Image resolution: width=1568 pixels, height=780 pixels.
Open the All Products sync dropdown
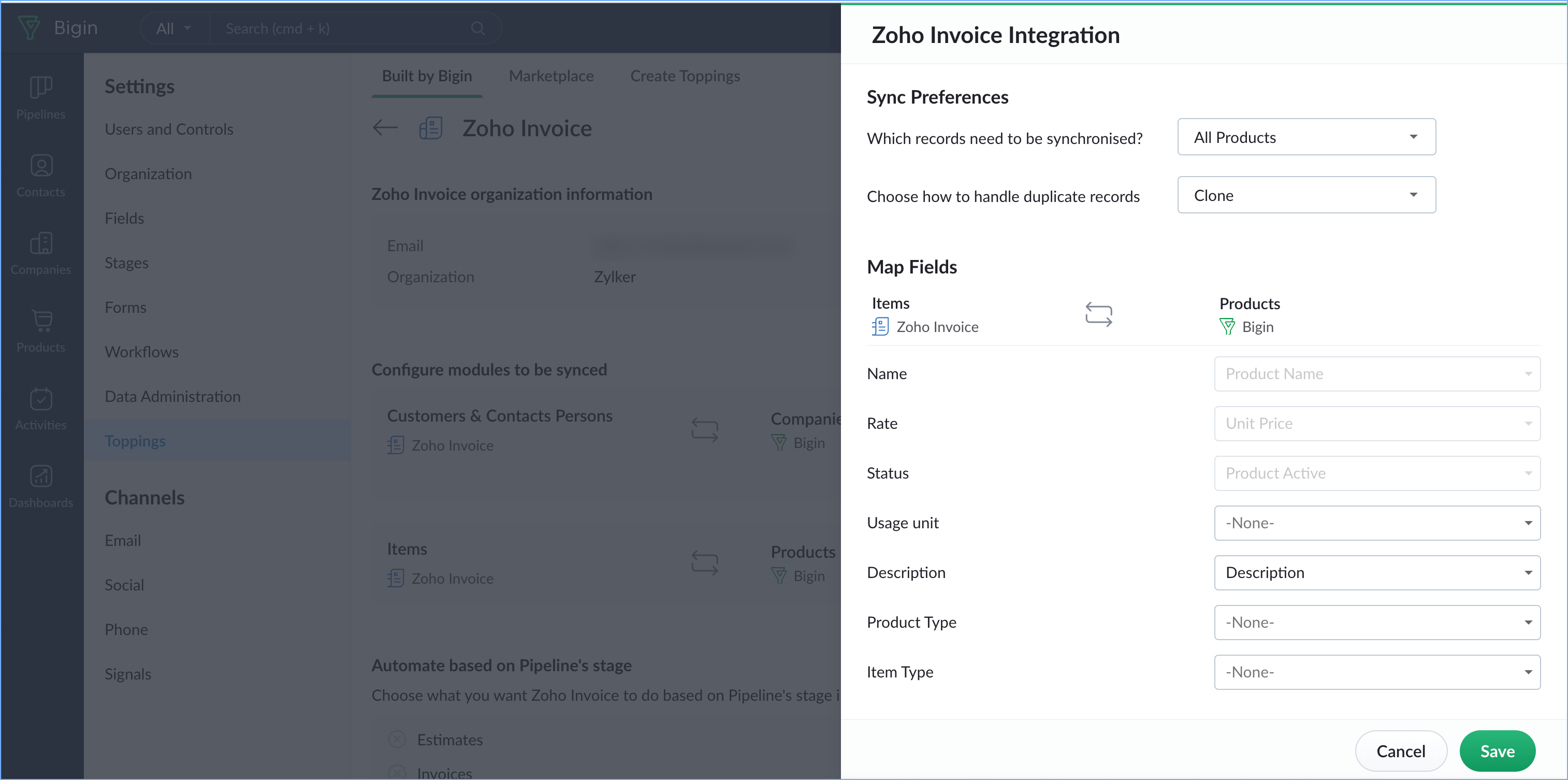(x=1306, y=137)
